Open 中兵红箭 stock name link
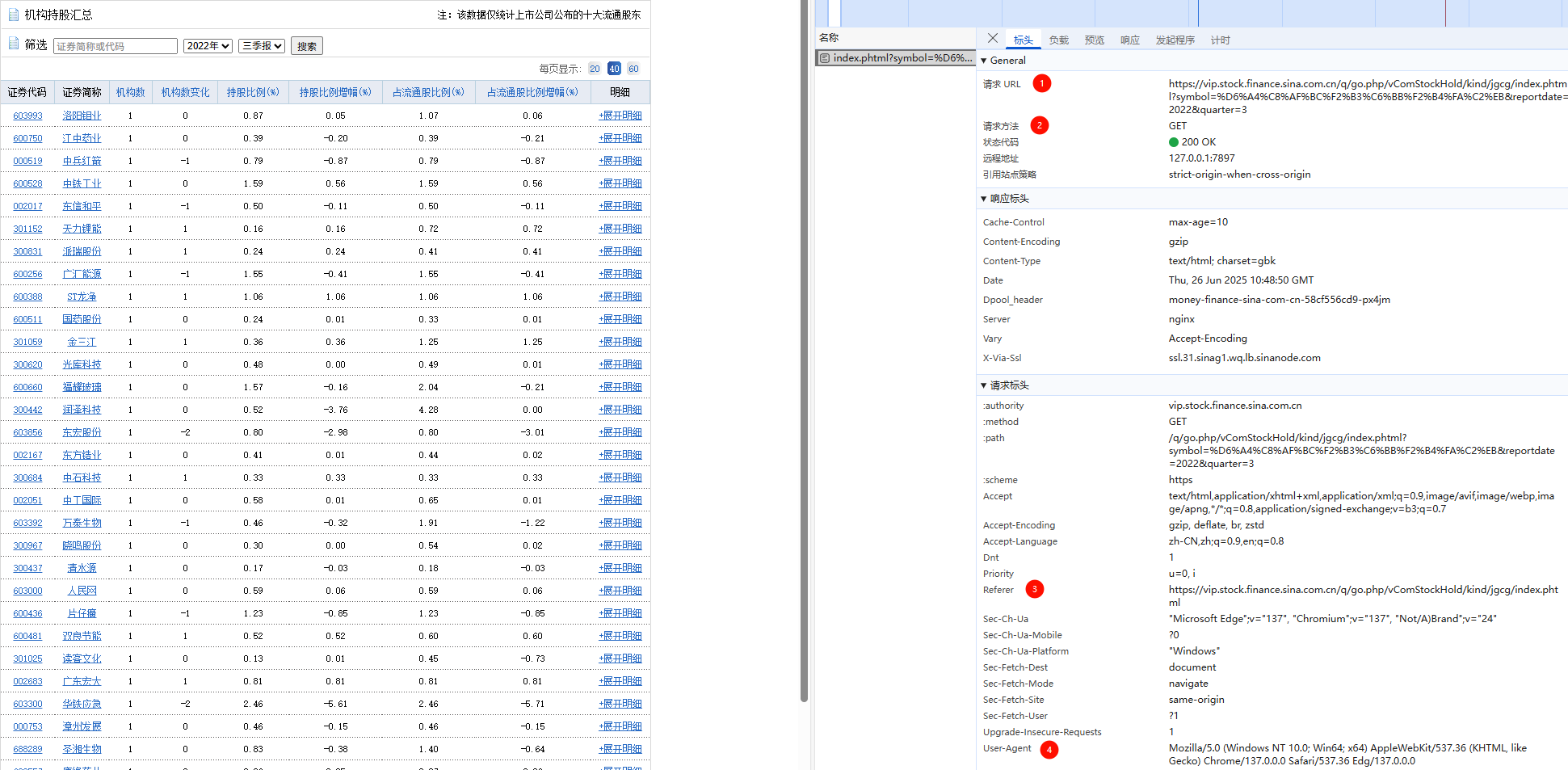The height and width of the screenshot is (770, 1568). 82,161
